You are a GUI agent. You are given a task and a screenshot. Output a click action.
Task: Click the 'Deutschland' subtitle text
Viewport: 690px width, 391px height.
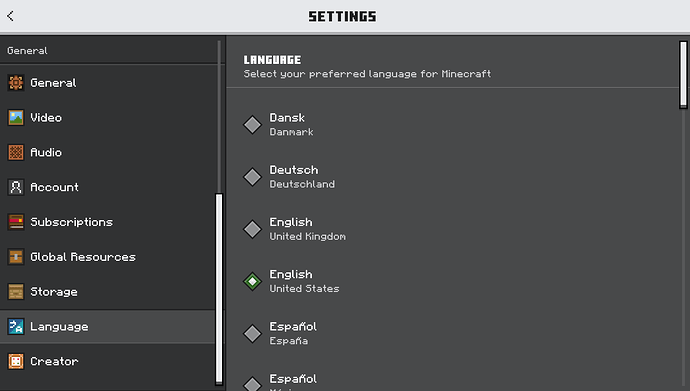tap(302, 184)
